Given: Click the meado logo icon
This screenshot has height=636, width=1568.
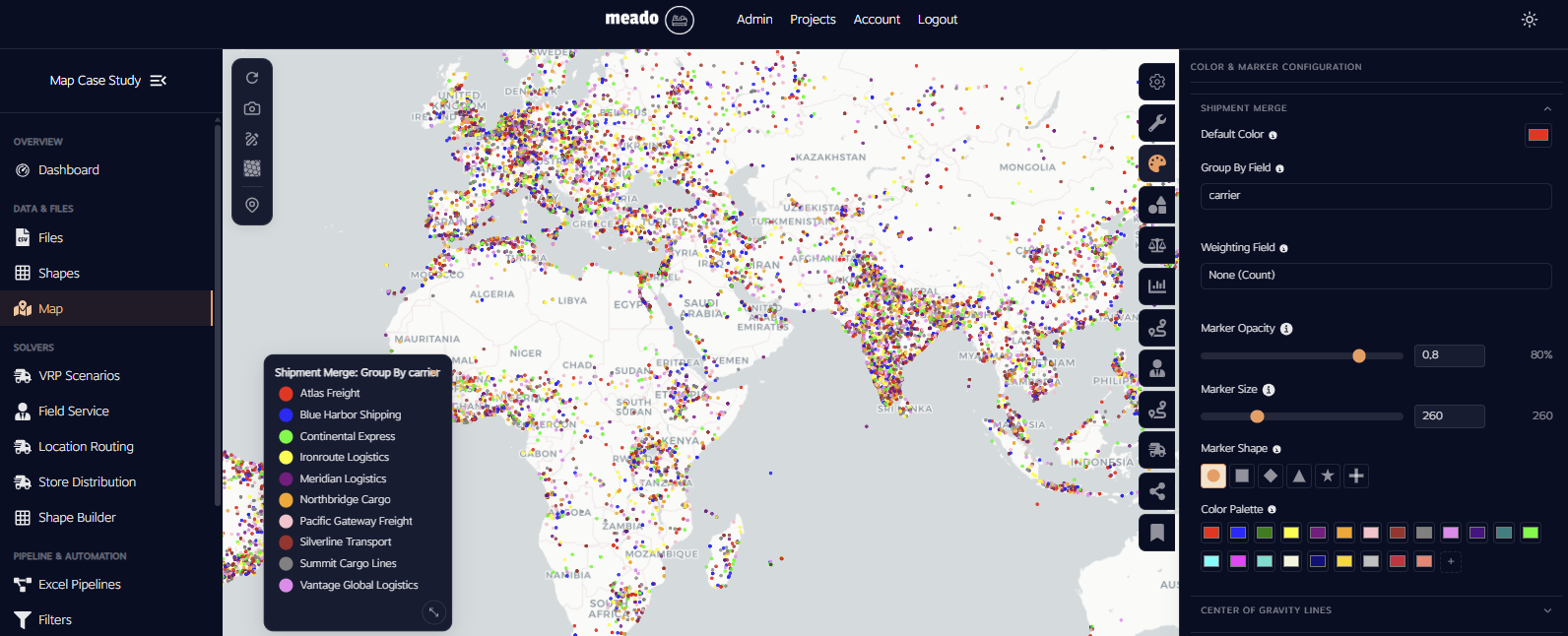Looking at the screenshot, I should pos(680,20).
